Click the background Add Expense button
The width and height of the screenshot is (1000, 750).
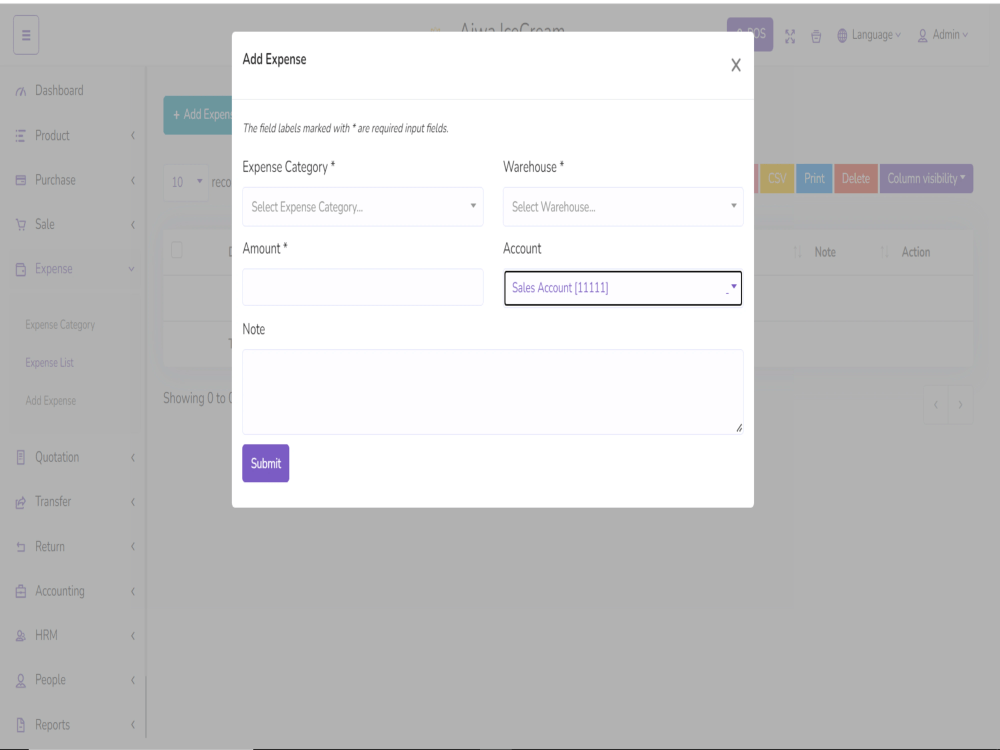198,115
